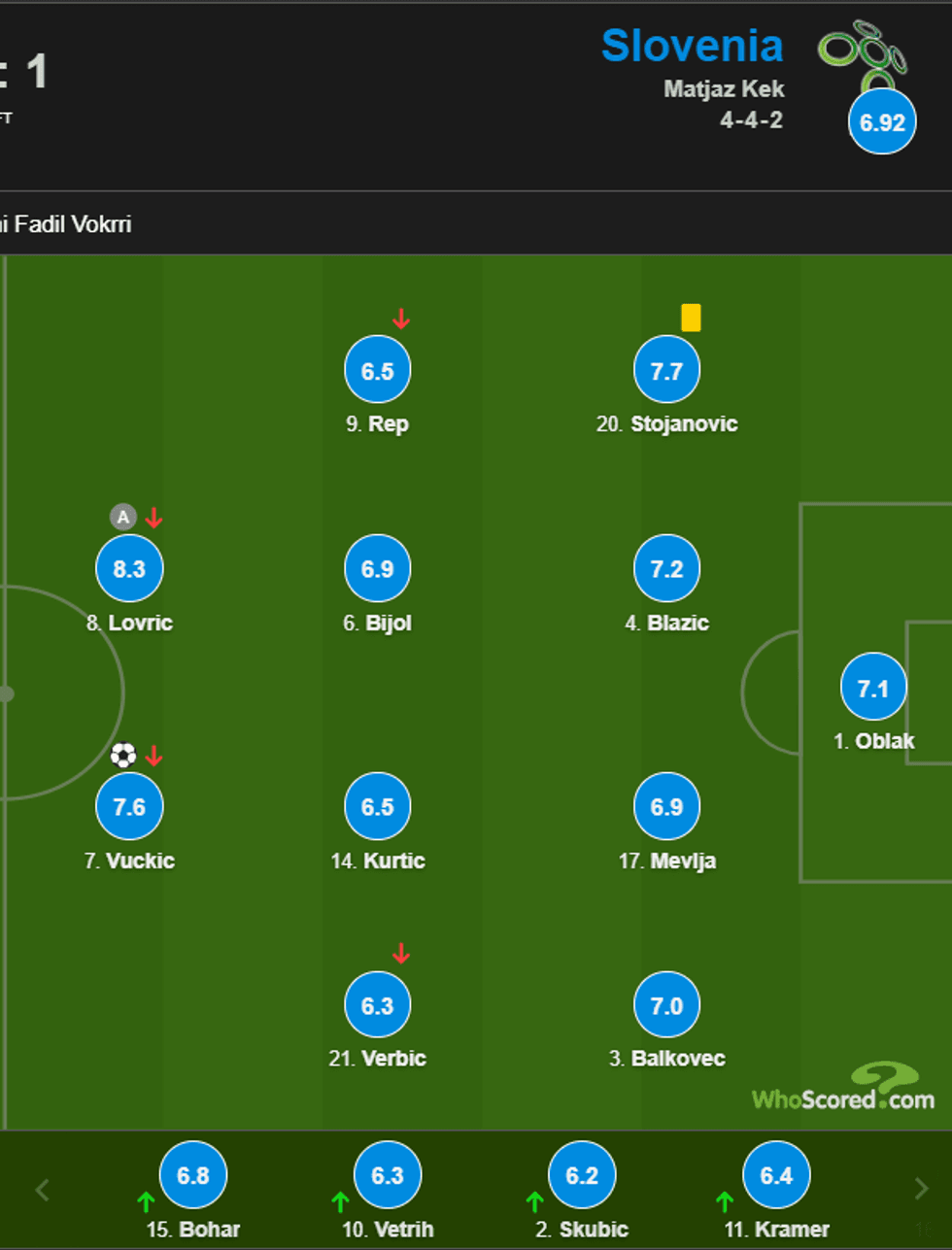Click Balkovec's 7.0 rating circle
The image size is (952, 1250).
pyautogui.click(x=666, y=1005)
